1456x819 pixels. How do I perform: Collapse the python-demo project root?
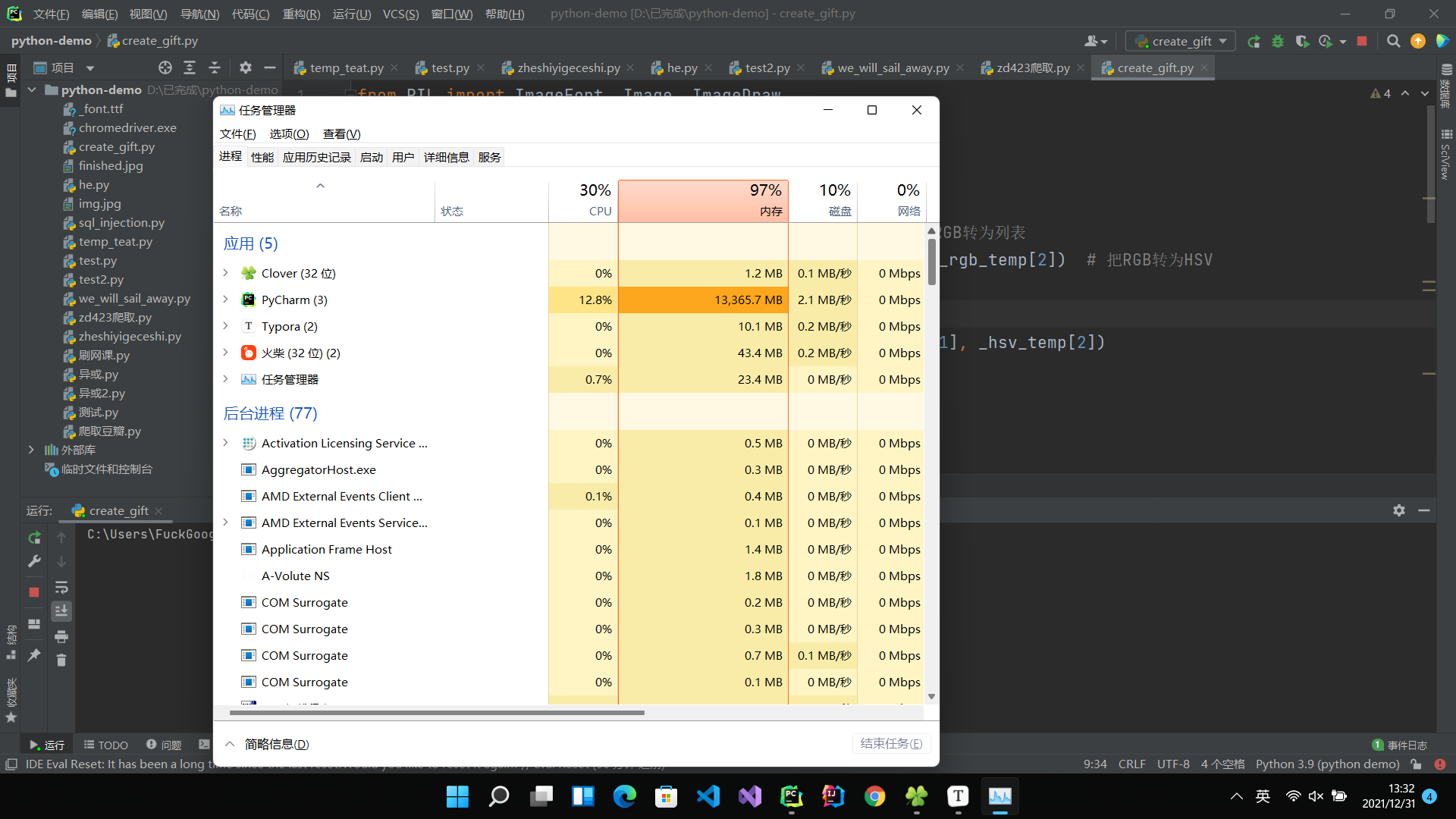[x=32, y=89]
